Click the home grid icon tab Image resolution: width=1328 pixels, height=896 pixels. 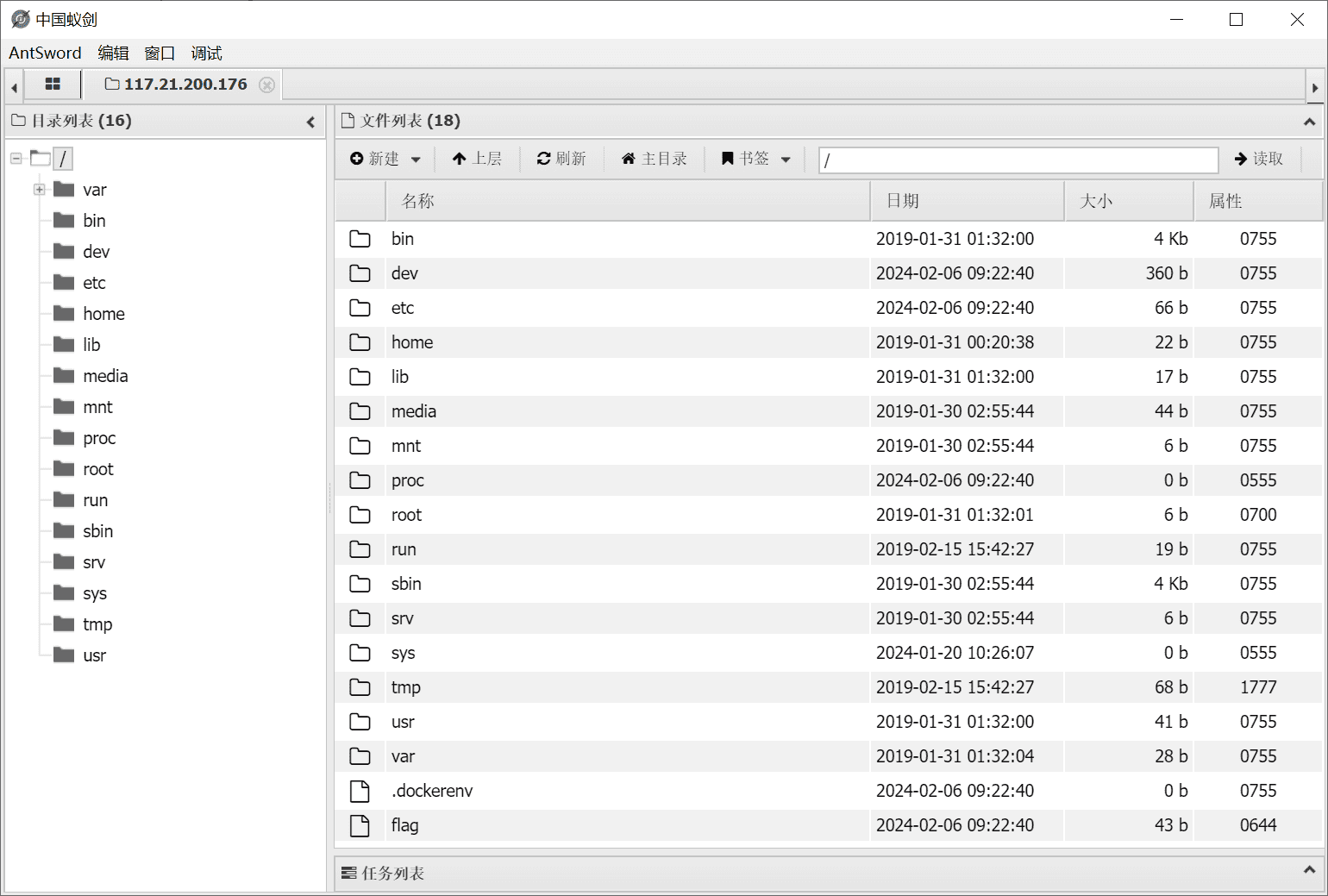pos(53,85)
